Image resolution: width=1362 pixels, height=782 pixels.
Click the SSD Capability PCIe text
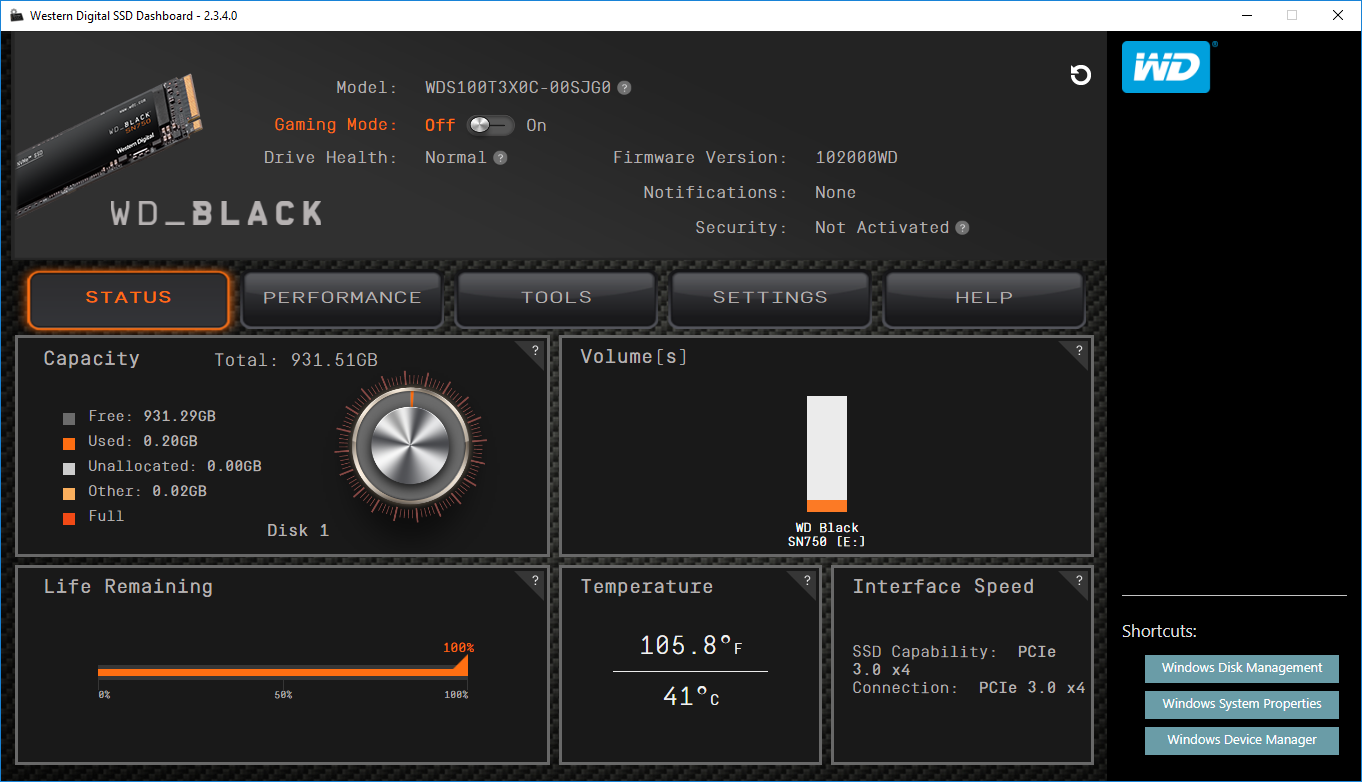954,660
